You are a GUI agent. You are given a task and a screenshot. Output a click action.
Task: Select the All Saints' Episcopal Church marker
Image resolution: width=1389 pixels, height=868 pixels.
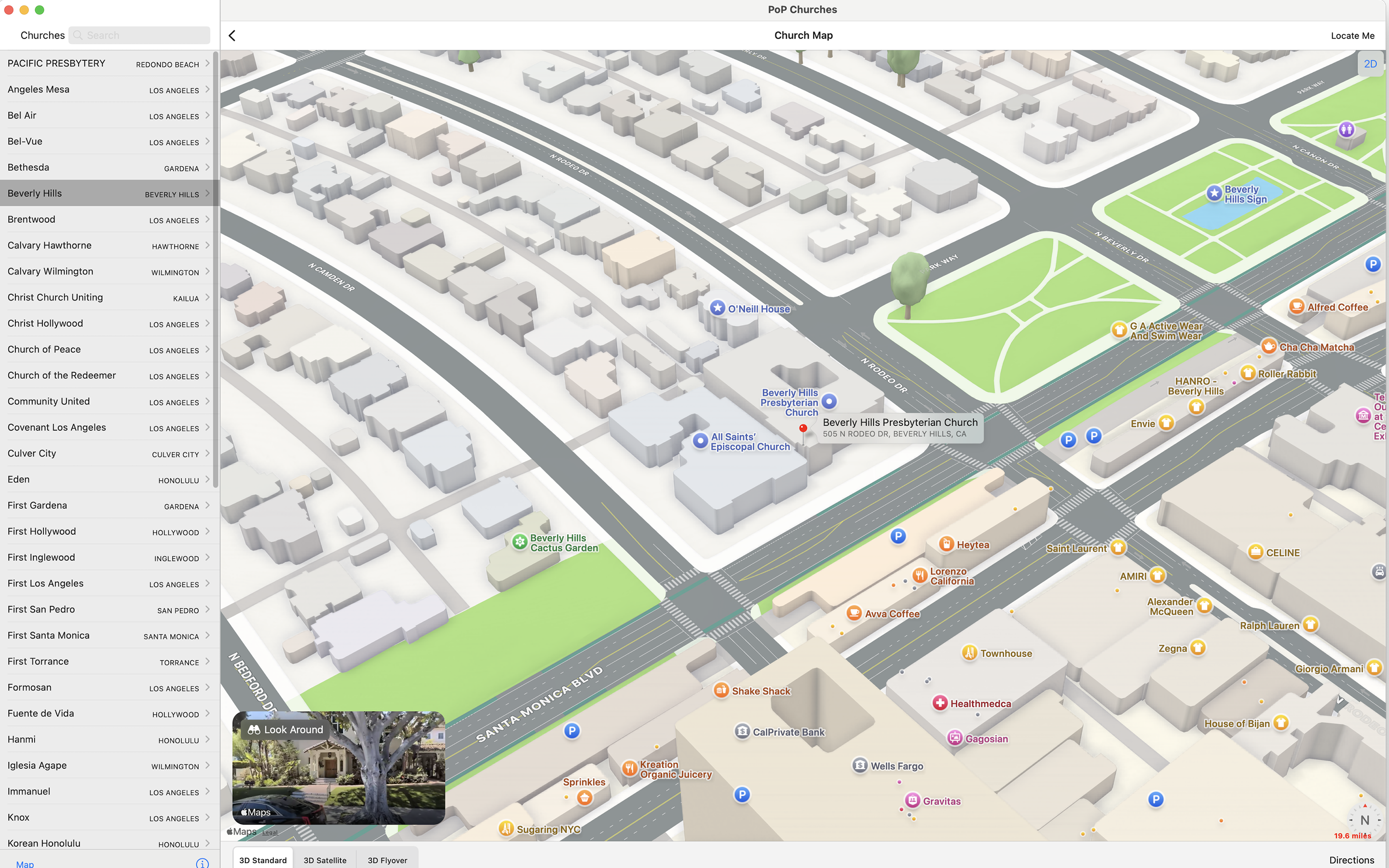700,441
